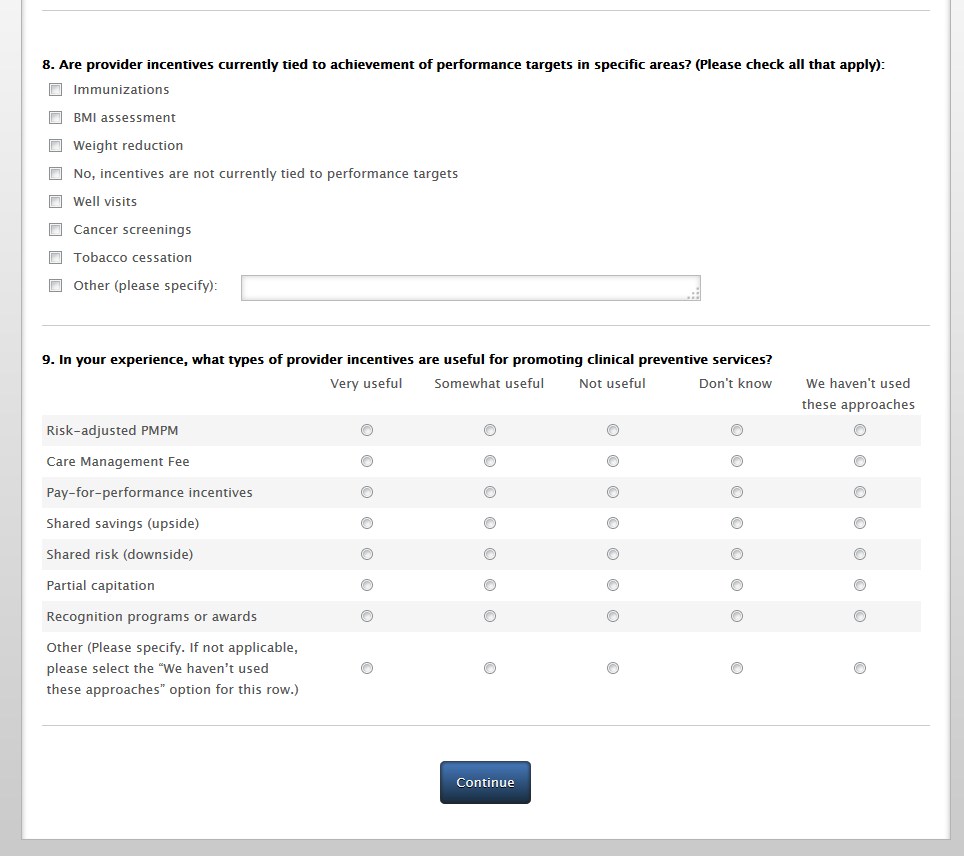This screenshot has width=964, height=856.
Task: Select Not useful for Recognition programs or awards
Action: click(x=613, y=616)
